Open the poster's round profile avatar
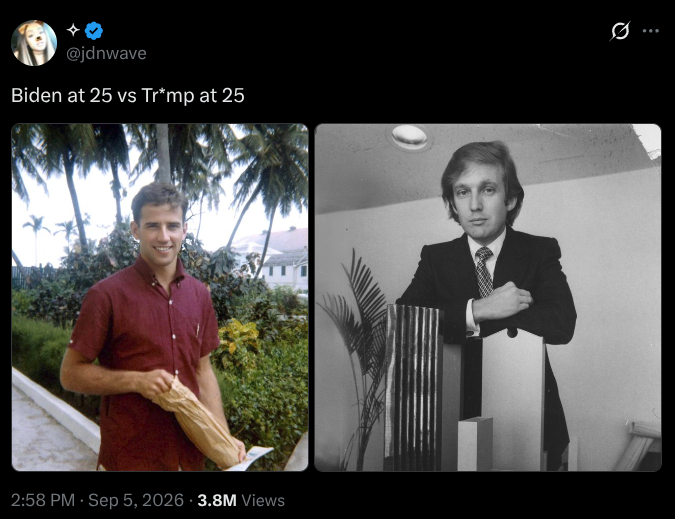Viewport: 675px width, 519px height. tap(34, 43)
